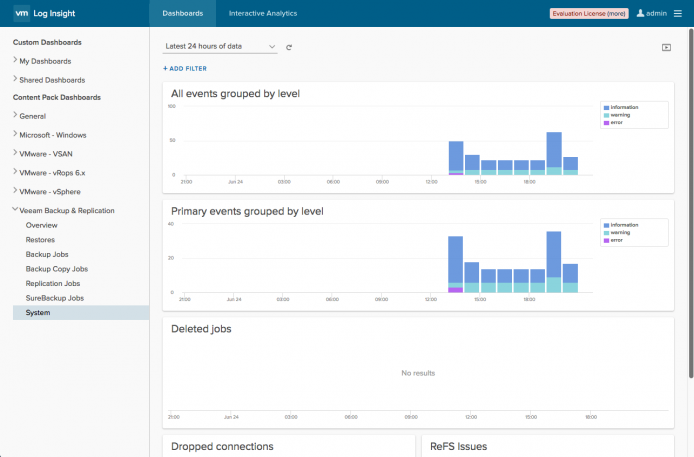The height and width of the screenshot is (457, 694).
Task: Select the Overview dashboard item
Action: coord(42,225)
